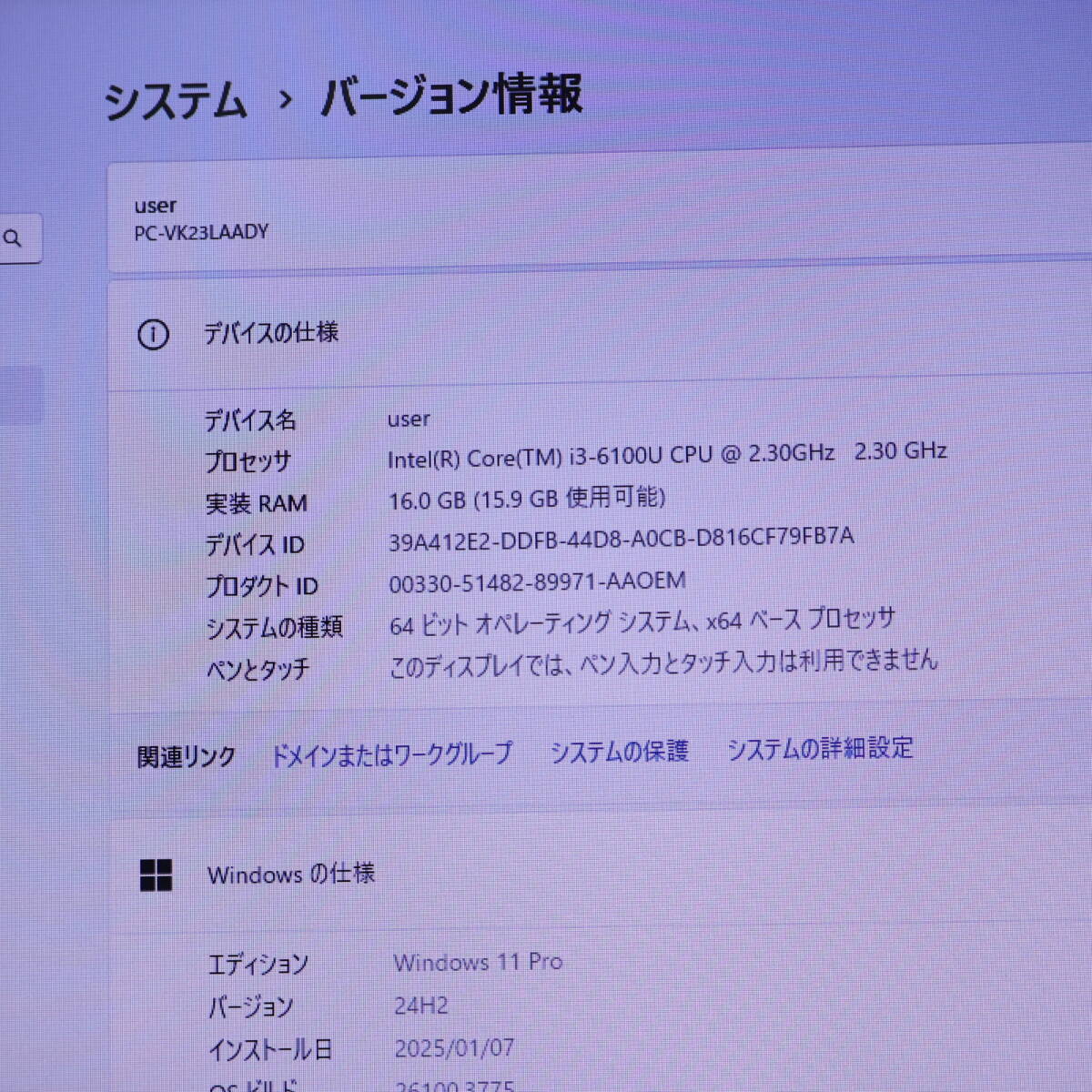This screenshot has height=1092, width=1092.
Task: Click the プロダクト ID label
Action: pyautogui.click(x=261, y=587)
